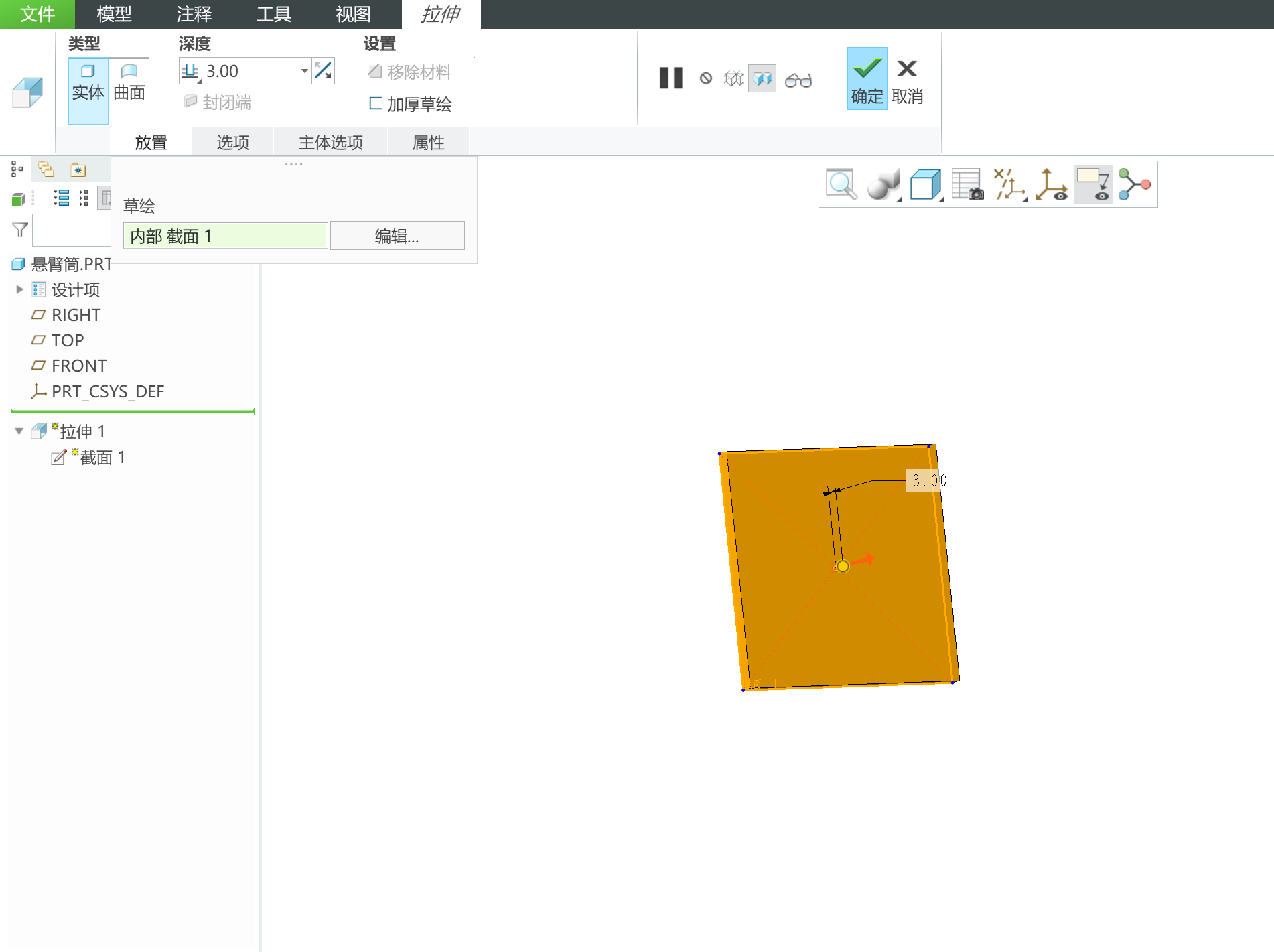
Task: Click the zoom-to-area magnifier icon
Action: [841, 184]
